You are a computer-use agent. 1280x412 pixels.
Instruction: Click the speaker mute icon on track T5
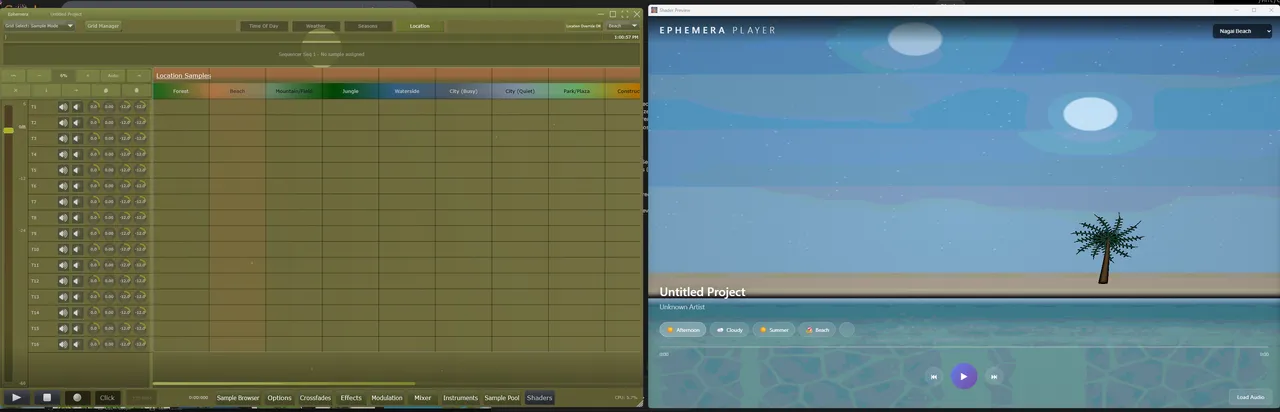pos(63,170)
